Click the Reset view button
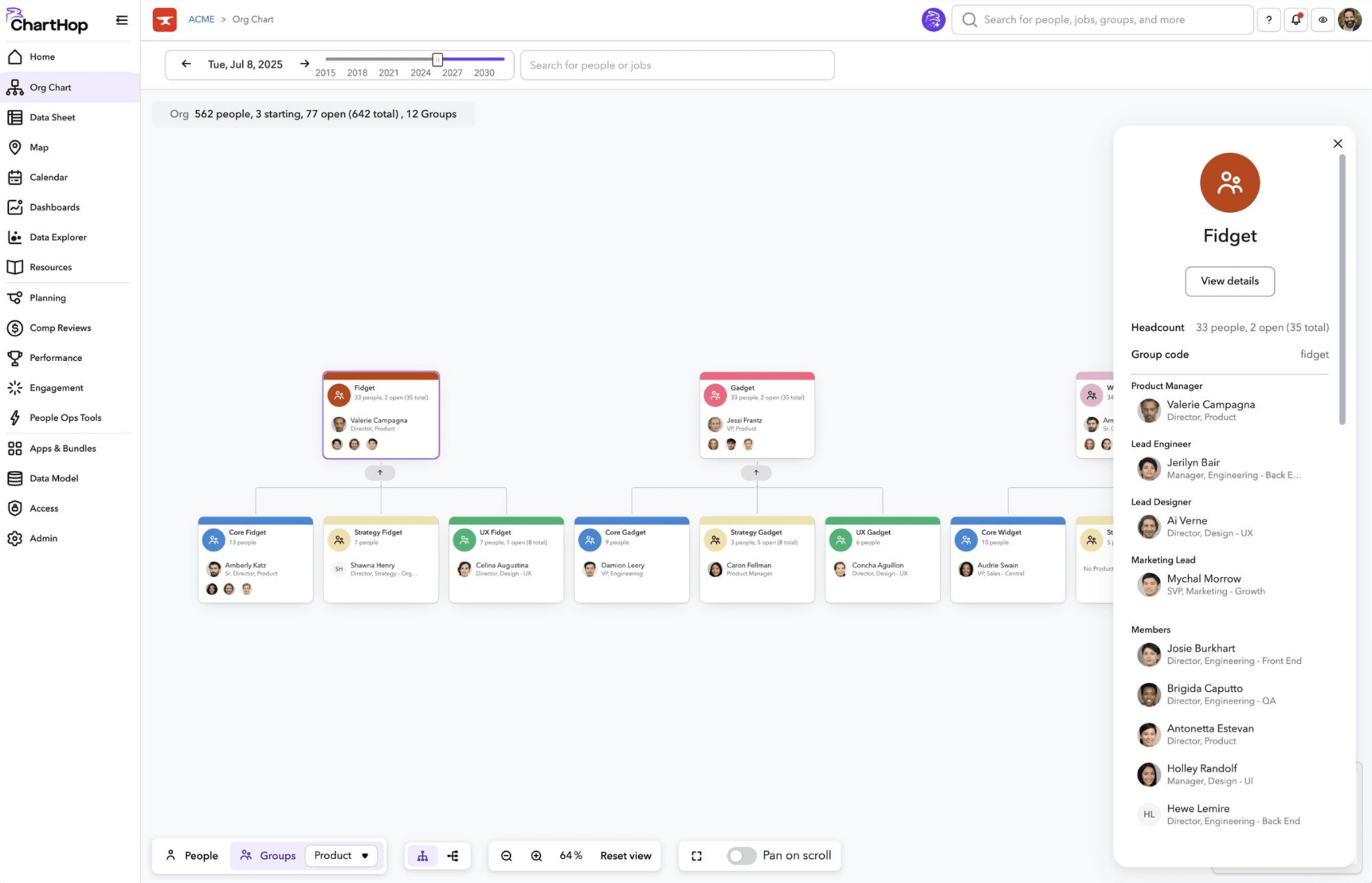Viewport: 1372px width, 883px height. click(625, 856)
